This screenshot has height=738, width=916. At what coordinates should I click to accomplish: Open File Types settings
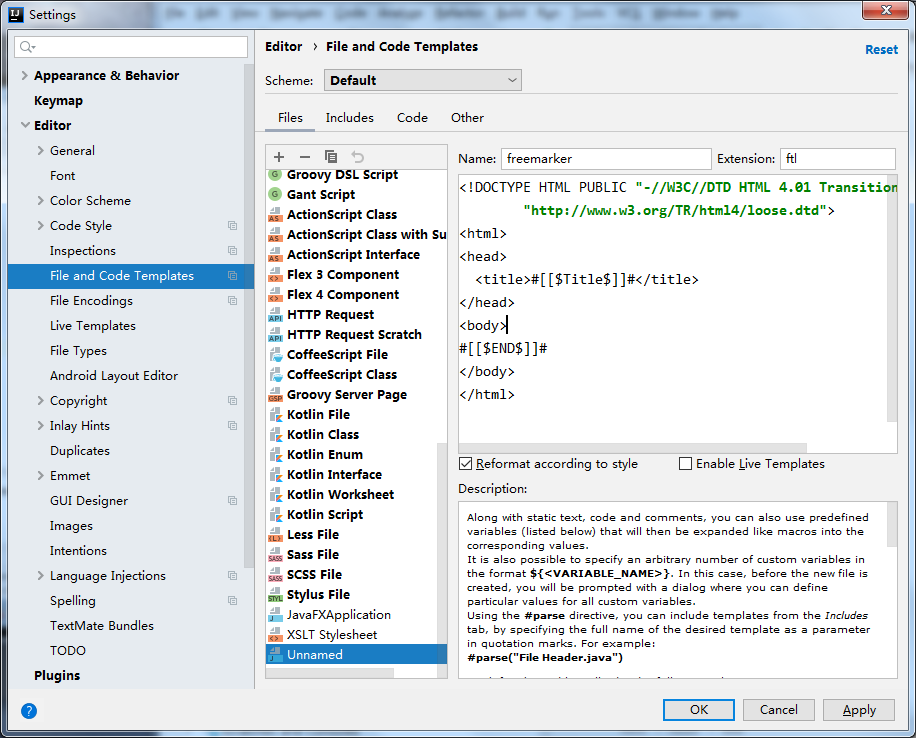coord(78,351)
